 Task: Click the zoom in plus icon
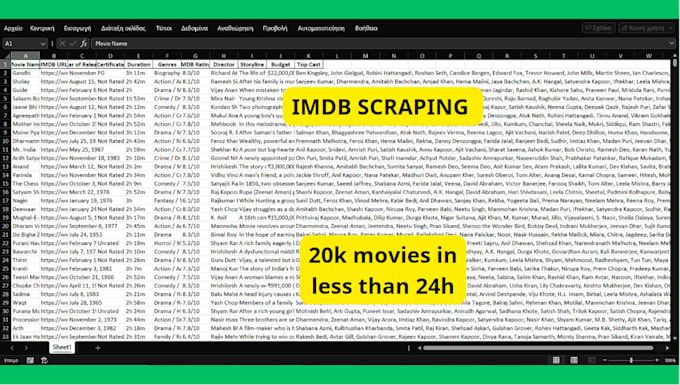pyautogui.click(x=657, y=360)
